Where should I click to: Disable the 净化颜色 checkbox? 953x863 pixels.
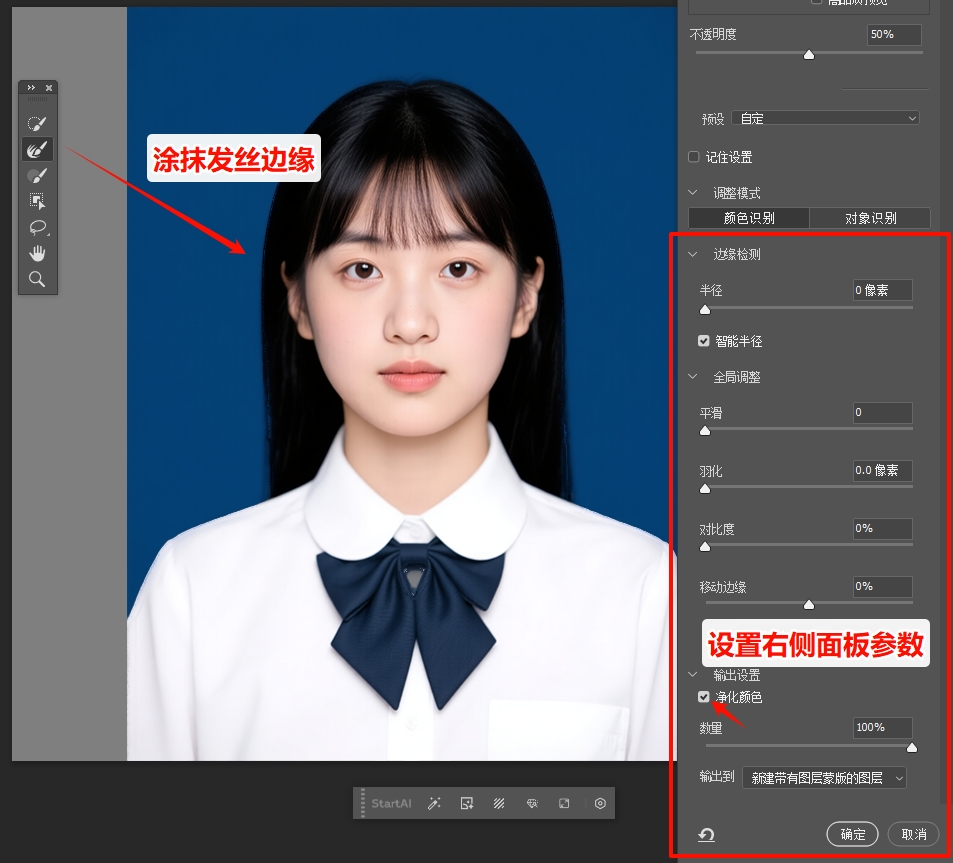704,697
